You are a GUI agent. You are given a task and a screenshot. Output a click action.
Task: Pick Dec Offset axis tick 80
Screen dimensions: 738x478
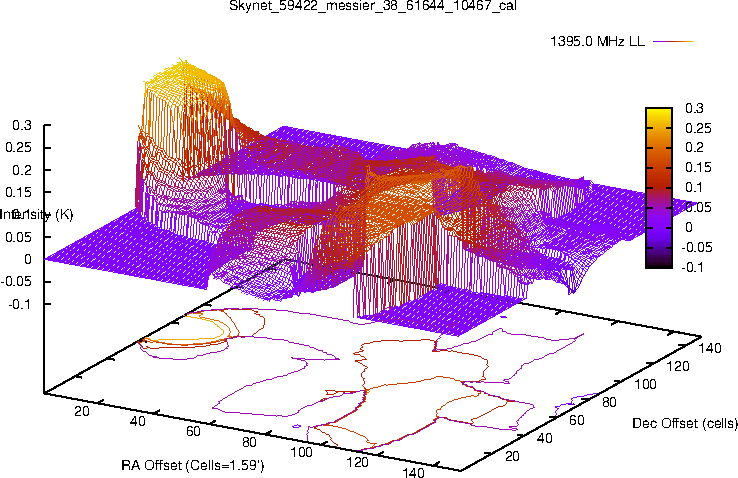[609, 402]
